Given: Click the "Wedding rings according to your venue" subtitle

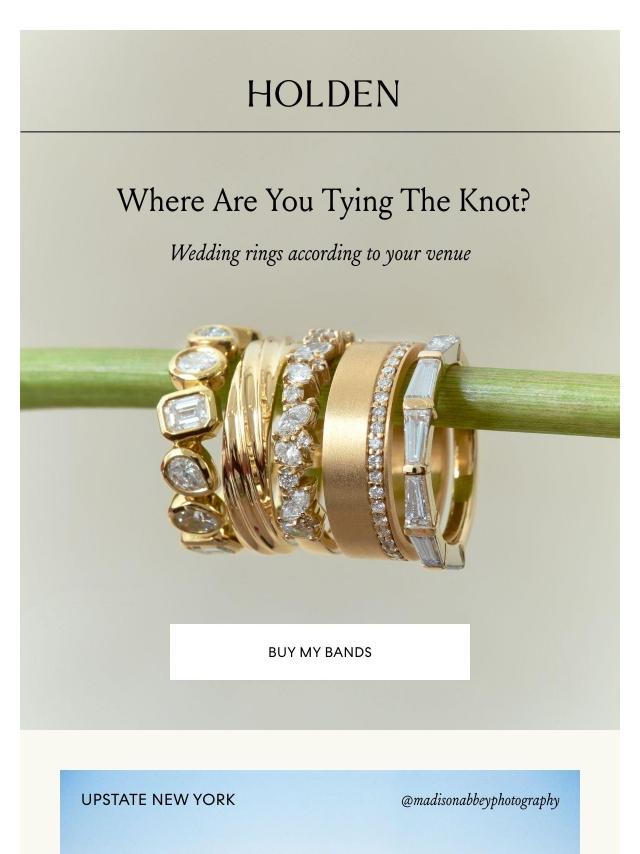Looking at the screenshot, I should (320, 254).
